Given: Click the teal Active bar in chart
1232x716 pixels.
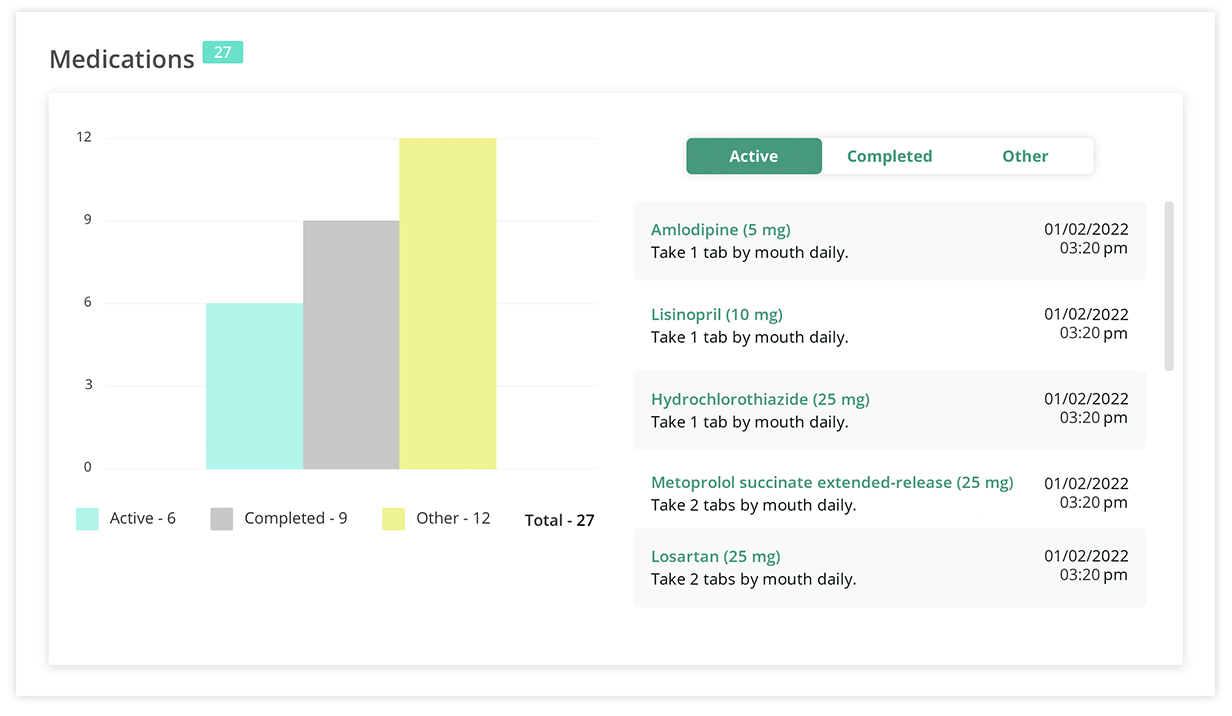Looking at the screenshot, I should [x=254, y=386].
